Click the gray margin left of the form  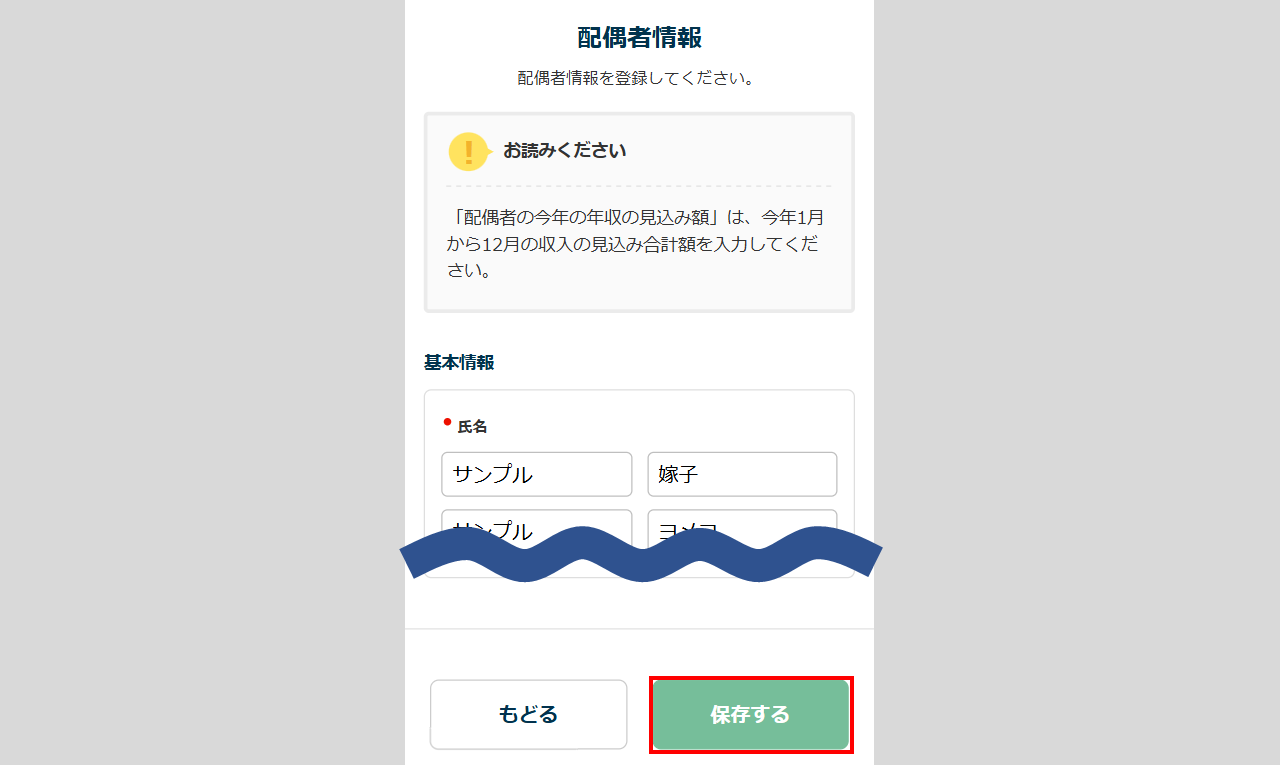tap(200, 380)
